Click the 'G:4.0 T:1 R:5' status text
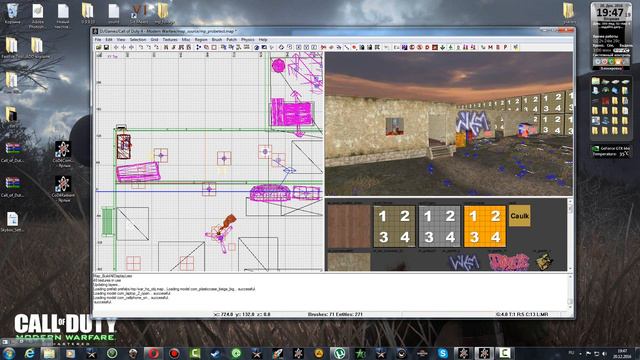Screen dimensions: 640x360 (522, 314)
